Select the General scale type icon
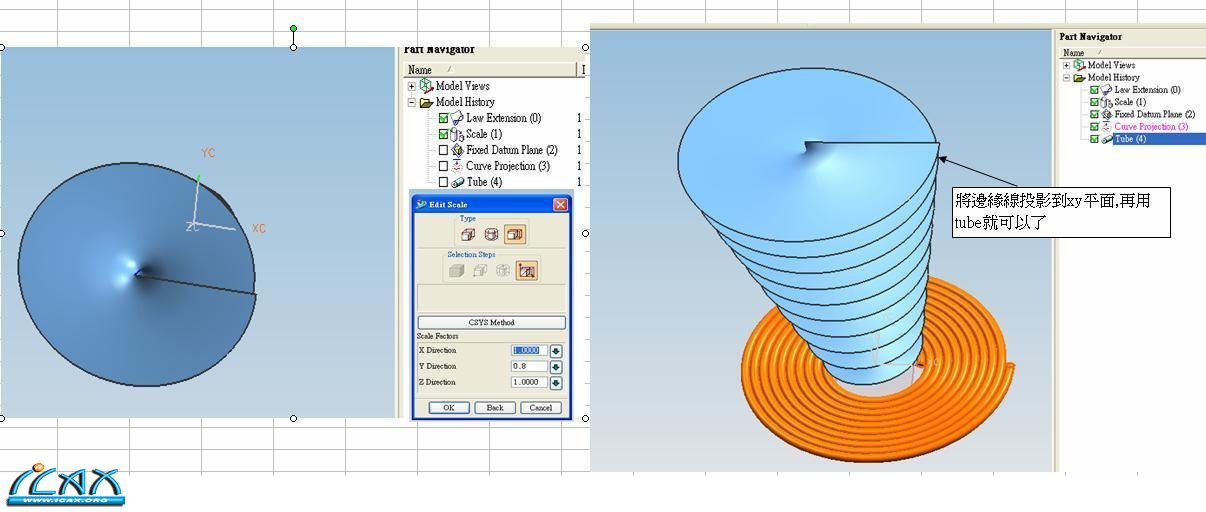This screenshot has width=1206, height=512. pos(515,234)
